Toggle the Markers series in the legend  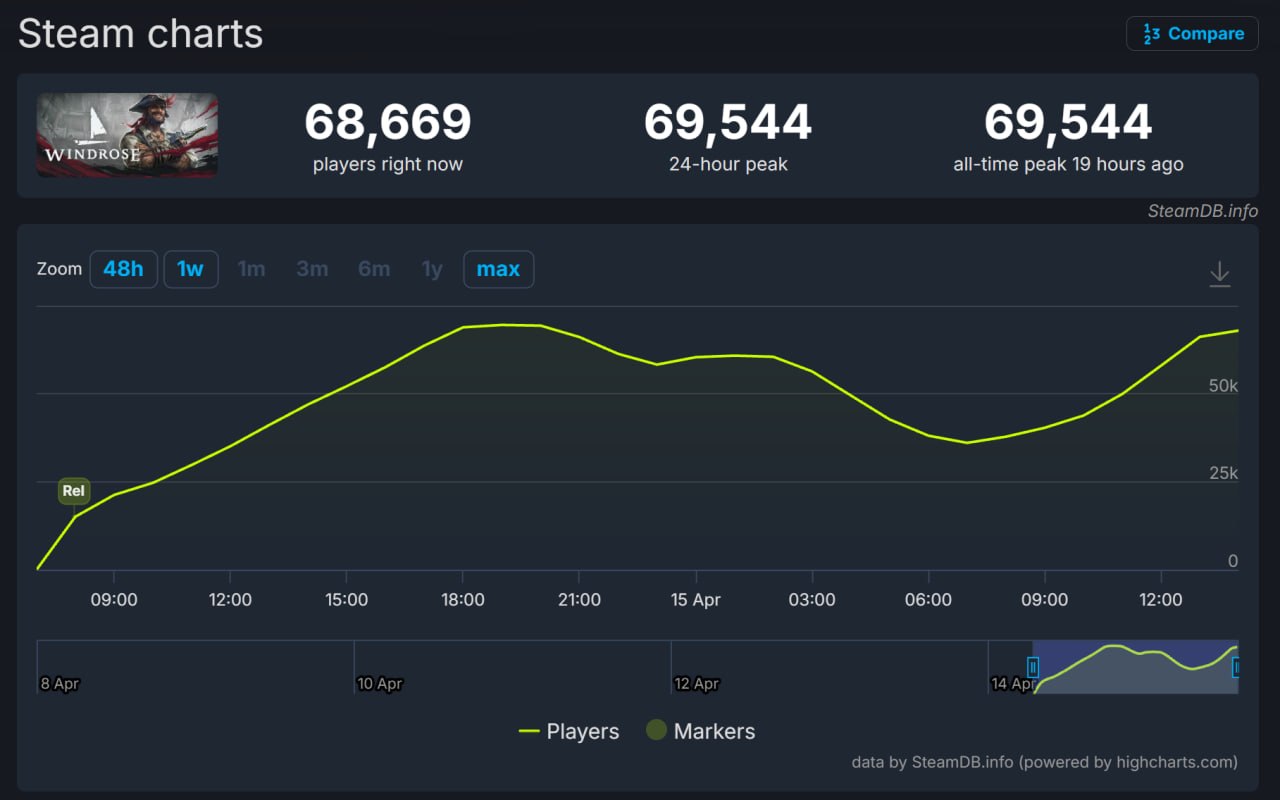[700, 732]
